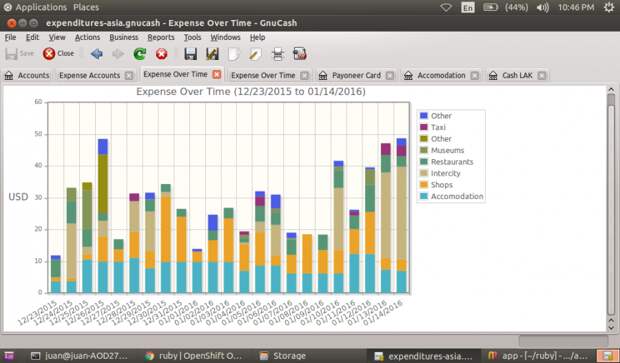Switch to the app ruby taskbar window
The height and width of the screenshot is (363, 620).
click(x=537, y=356)
